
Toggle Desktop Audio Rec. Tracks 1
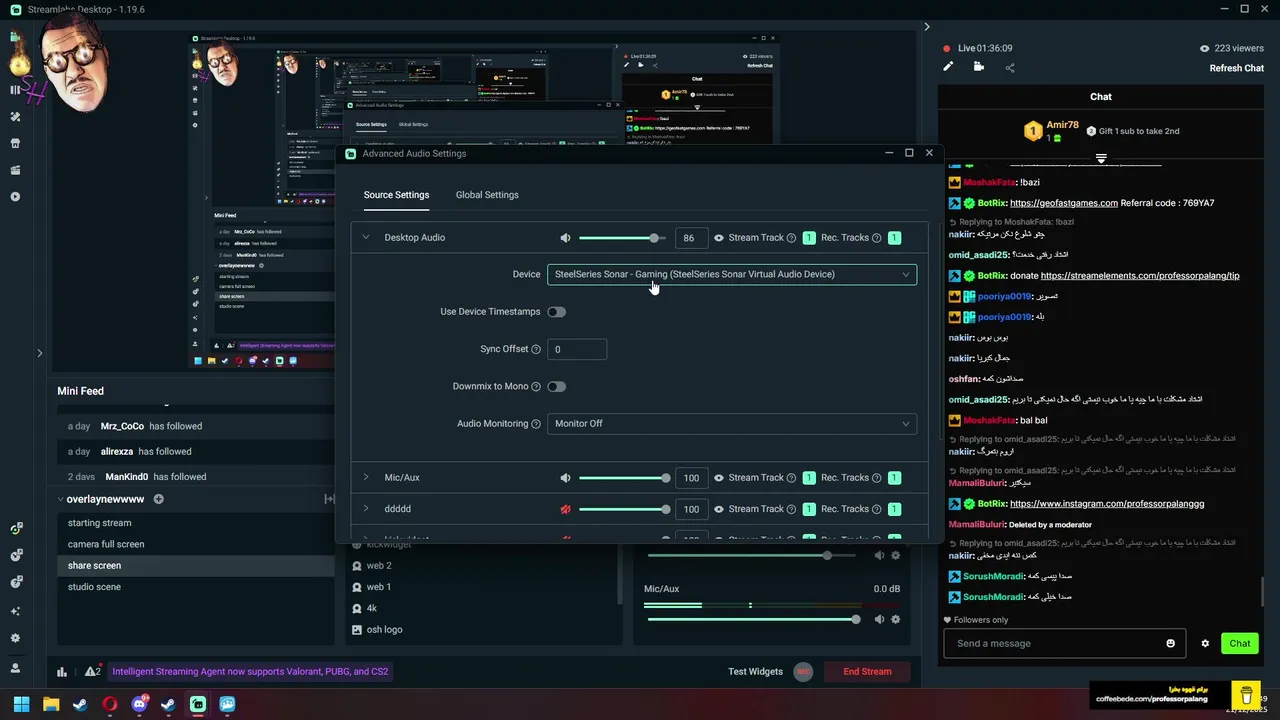895,238
